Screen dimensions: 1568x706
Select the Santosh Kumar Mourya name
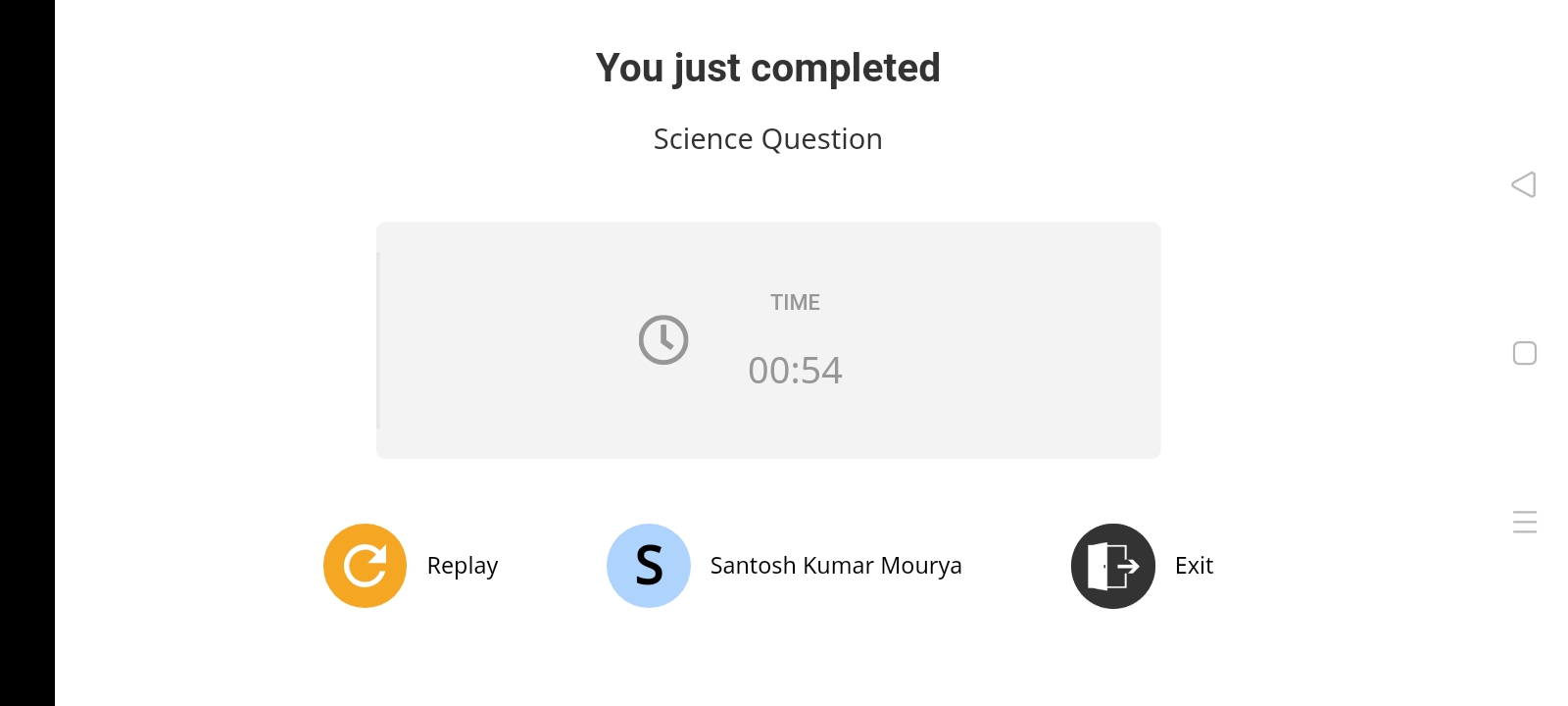click(x=836, y=566)
